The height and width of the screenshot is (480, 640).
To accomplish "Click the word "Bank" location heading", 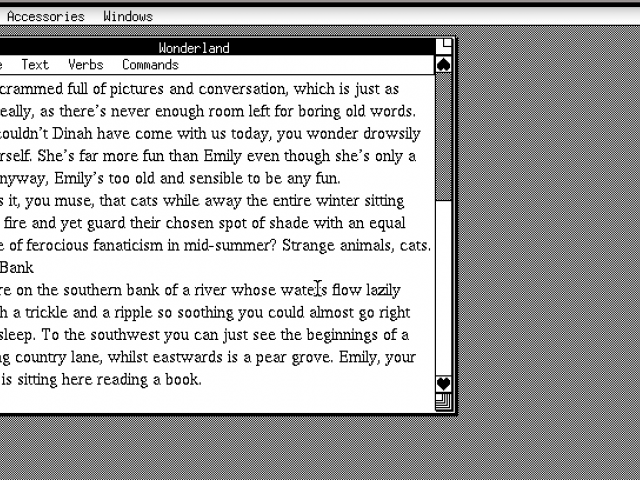I will click(17, 268).
